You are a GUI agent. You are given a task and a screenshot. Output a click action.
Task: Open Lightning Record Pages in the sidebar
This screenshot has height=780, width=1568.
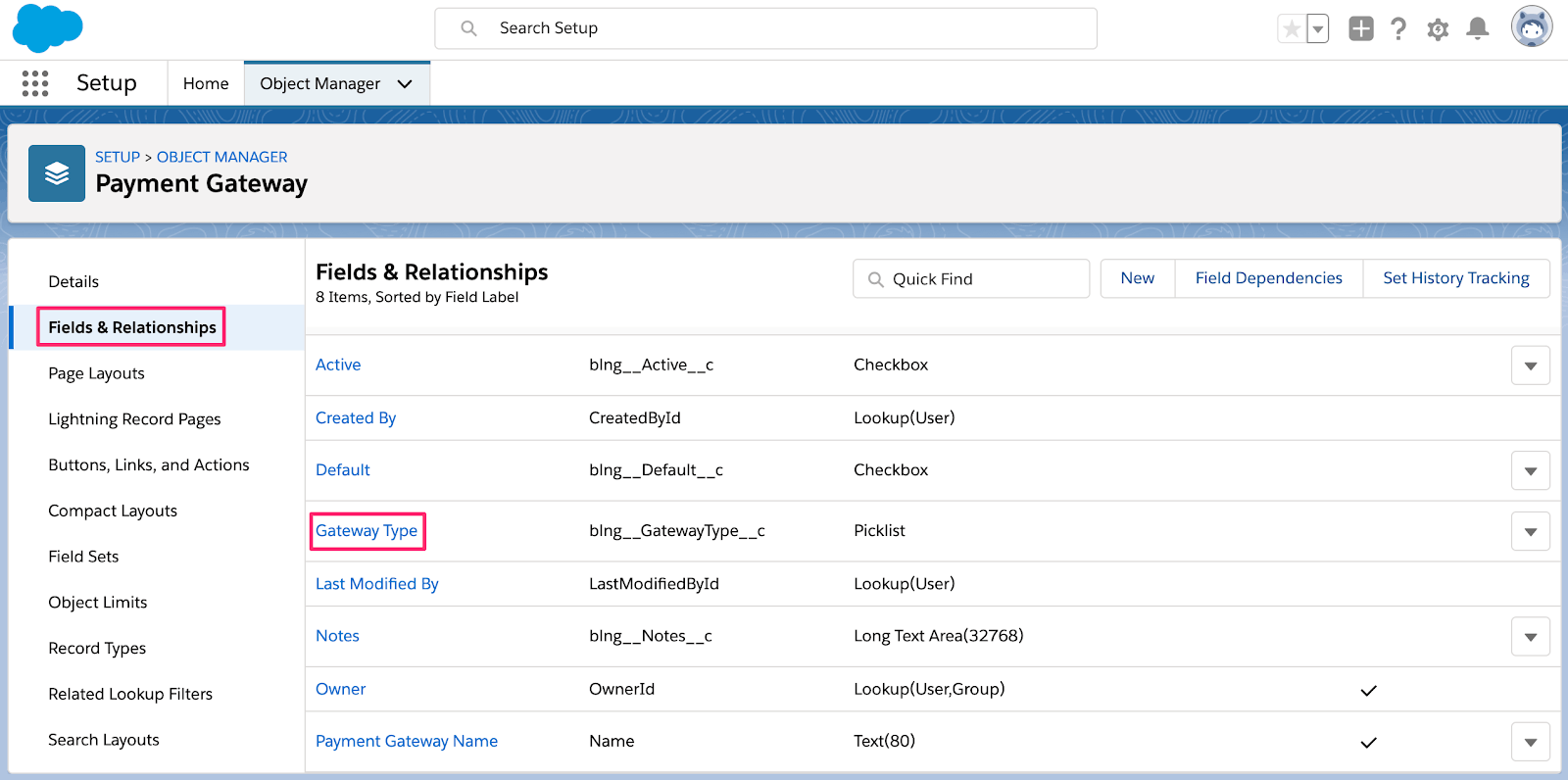coord(134,419)
